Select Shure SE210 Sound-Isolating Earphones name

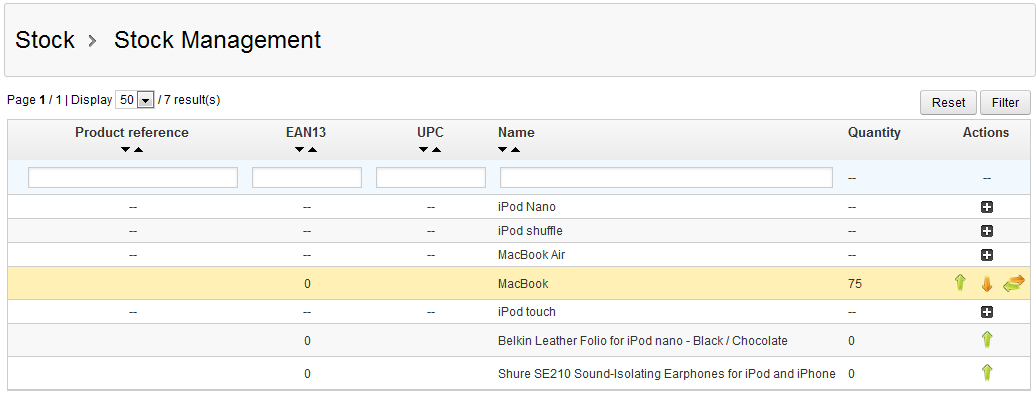click(x=667, y=374)
